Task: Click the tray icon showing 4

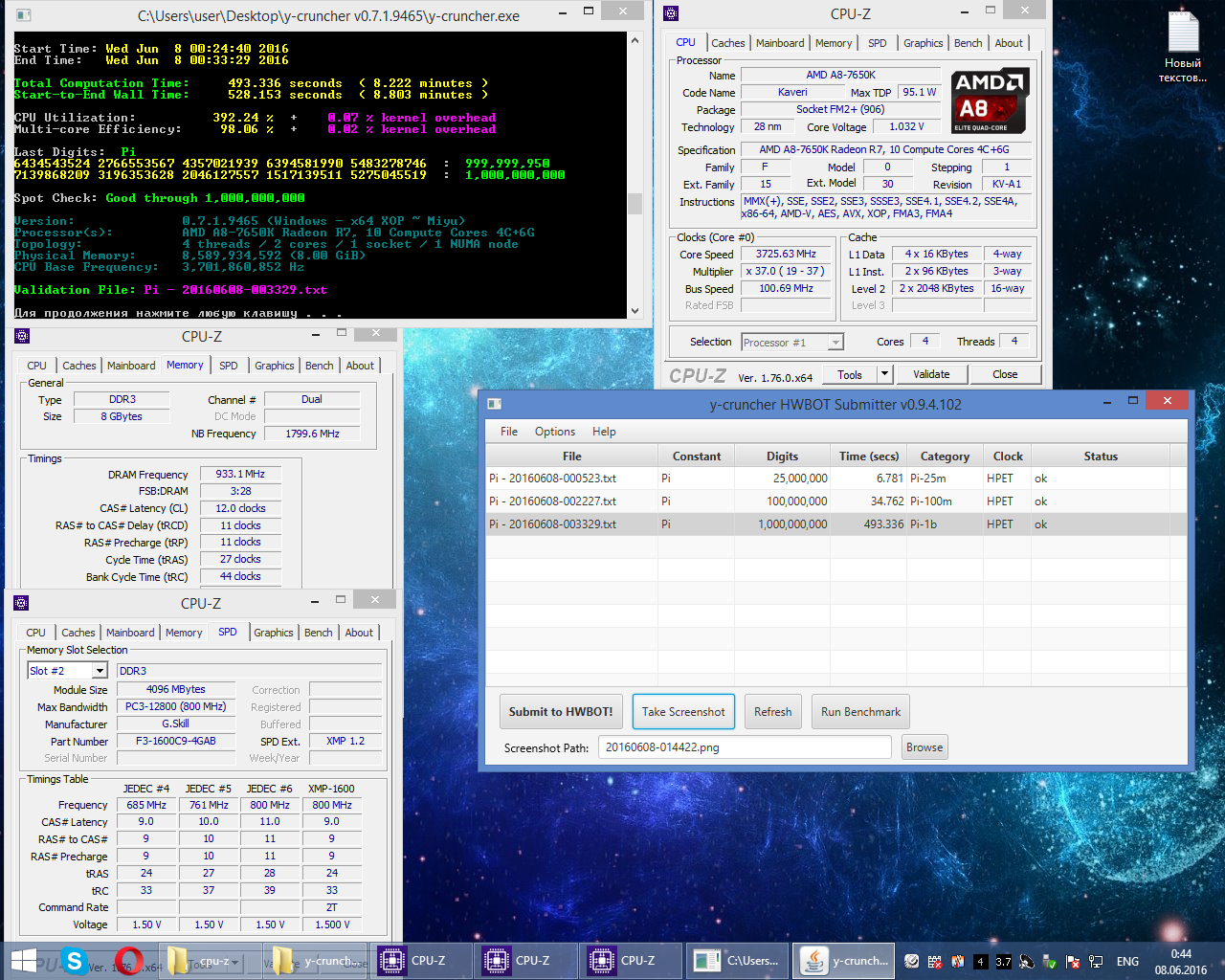Action: (980, 962)
